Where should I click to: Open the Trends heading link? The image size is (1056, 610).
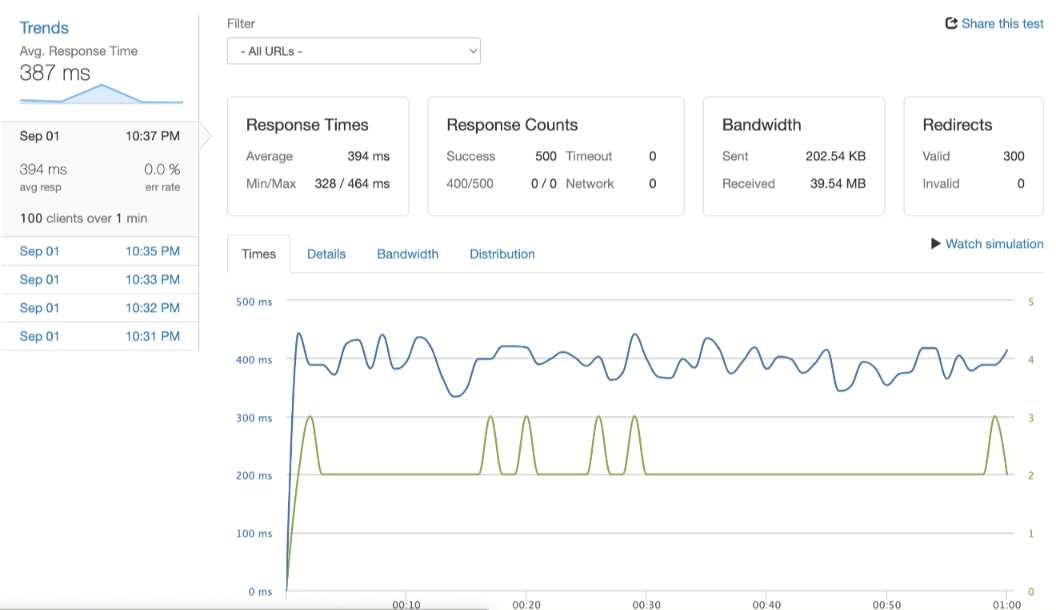click(x=44, y=28)
